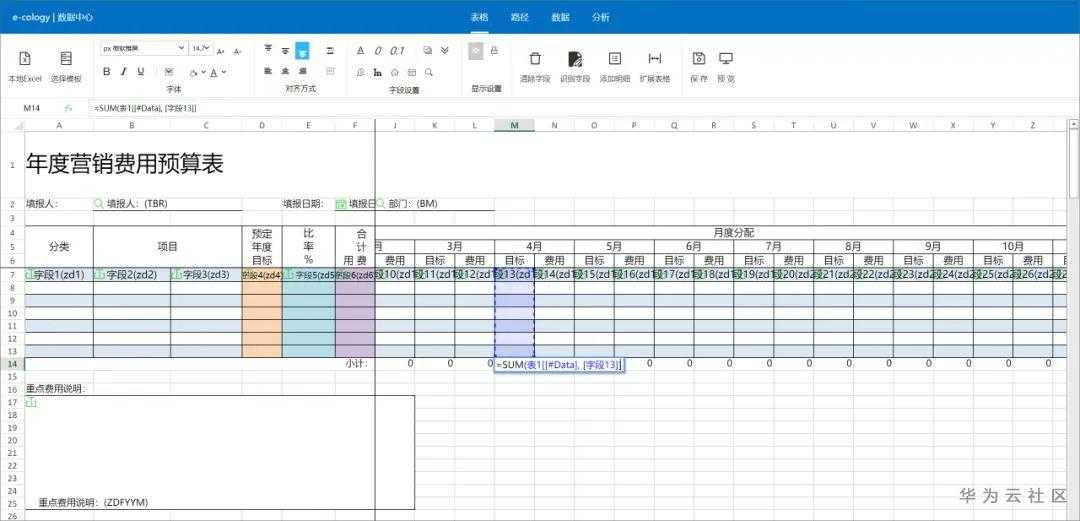This screenshot has height=521, width=1080.
Task: Click the search icon before 部门: (BM)
Action: 381,204
